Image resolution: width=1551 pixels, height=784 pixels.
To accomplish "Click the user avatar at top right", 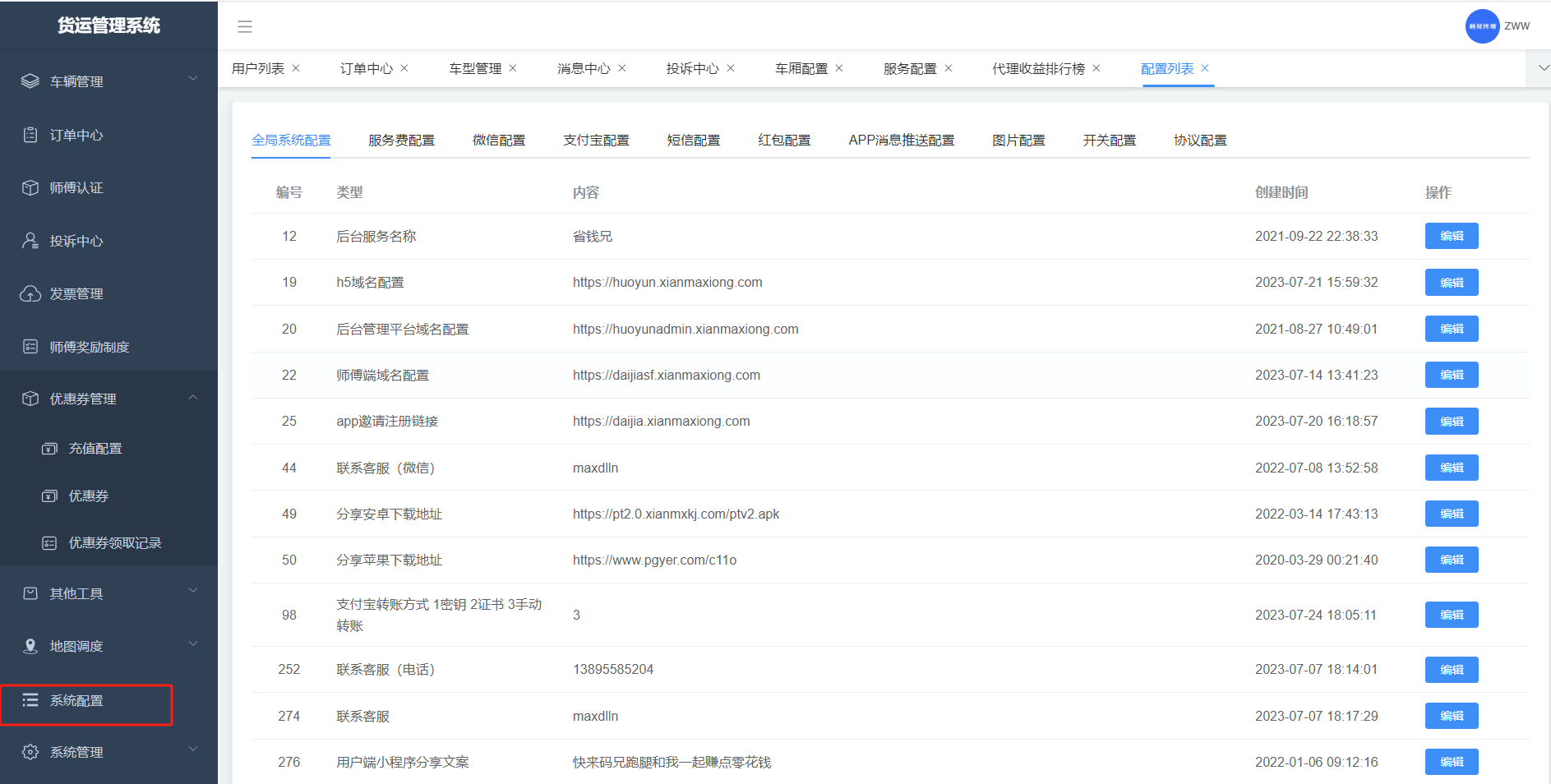I will pyautogui.click(x=1482, y=26).
